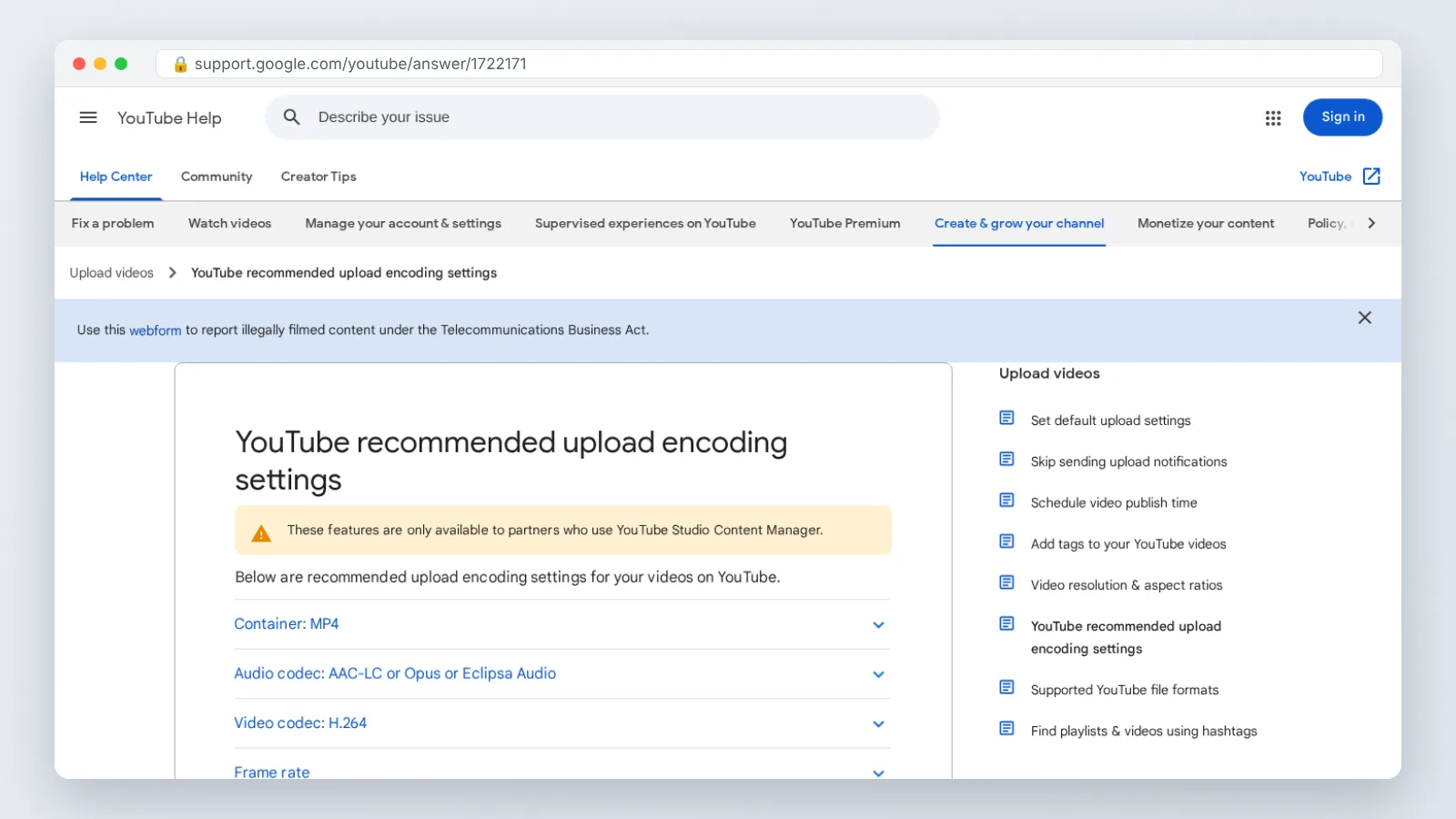Click the lock icon in address bar
The image size is (1456, 819).
180,64
